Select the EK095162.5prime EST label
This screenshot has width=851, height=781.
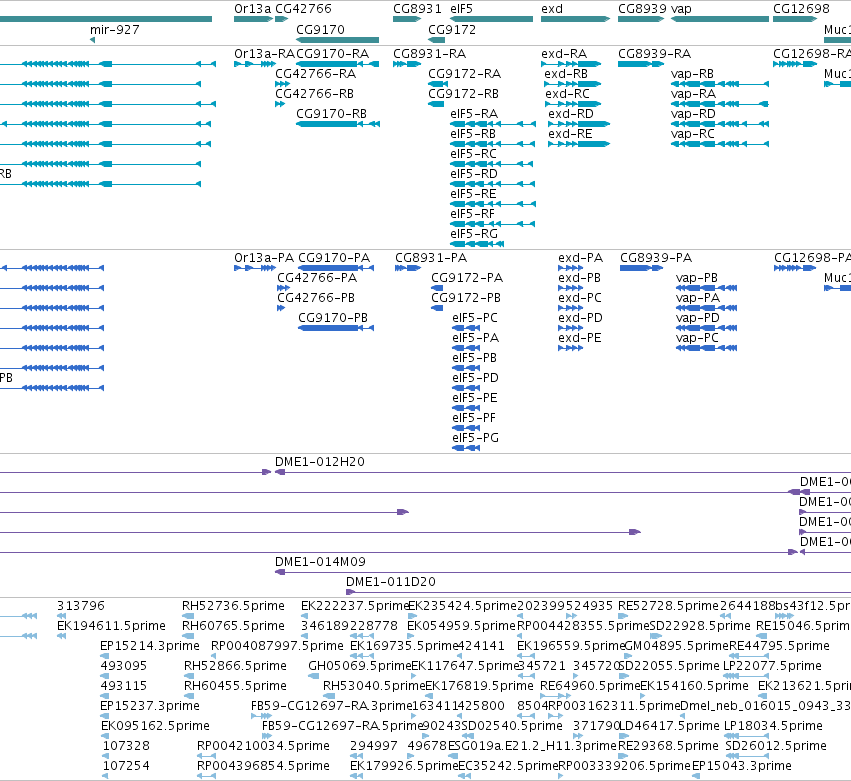tap(155, 726)
